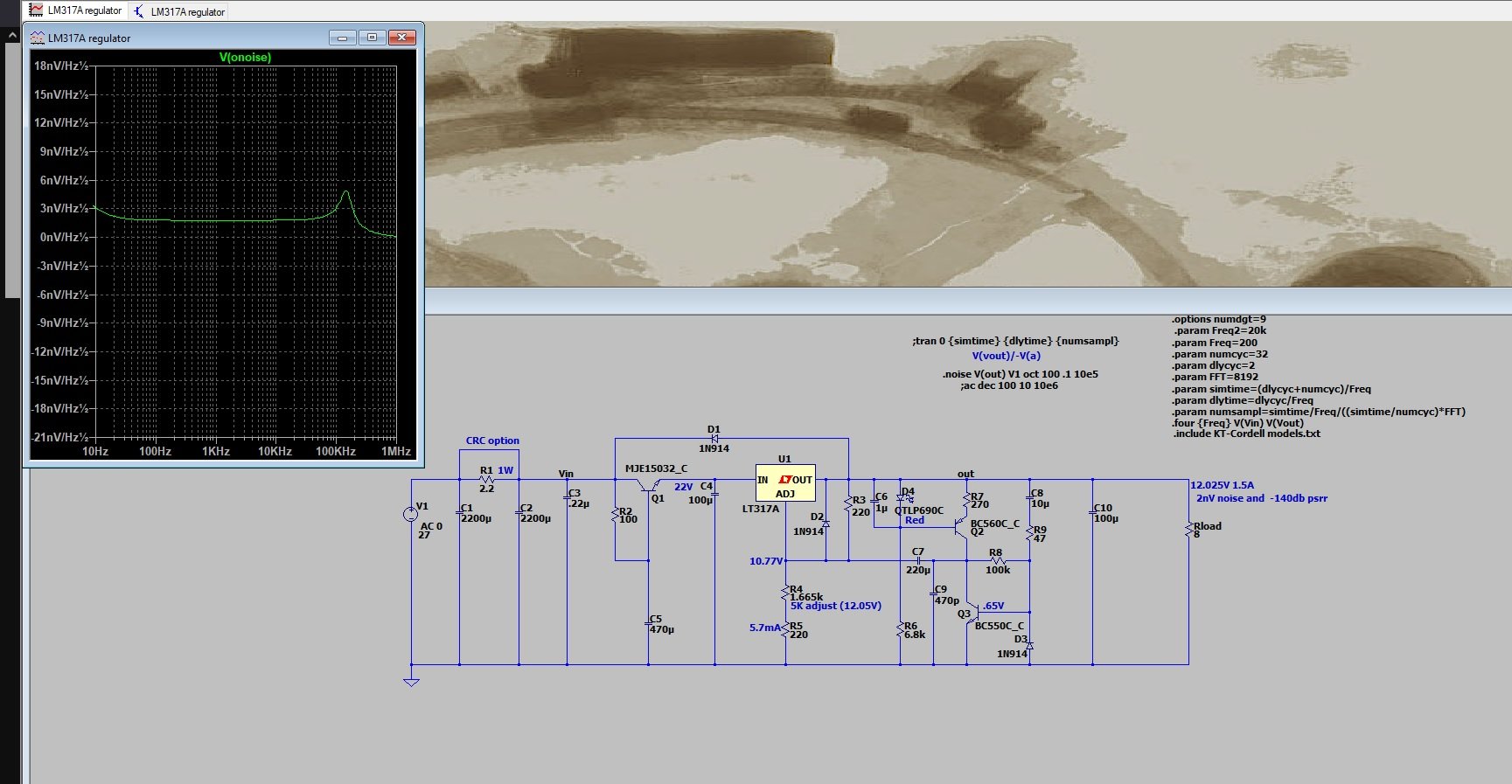The width and height of the screenshot is (1512, 784).
Task: Select capacitor C3 .22µ symbol
Action: (x=567, y=497)
